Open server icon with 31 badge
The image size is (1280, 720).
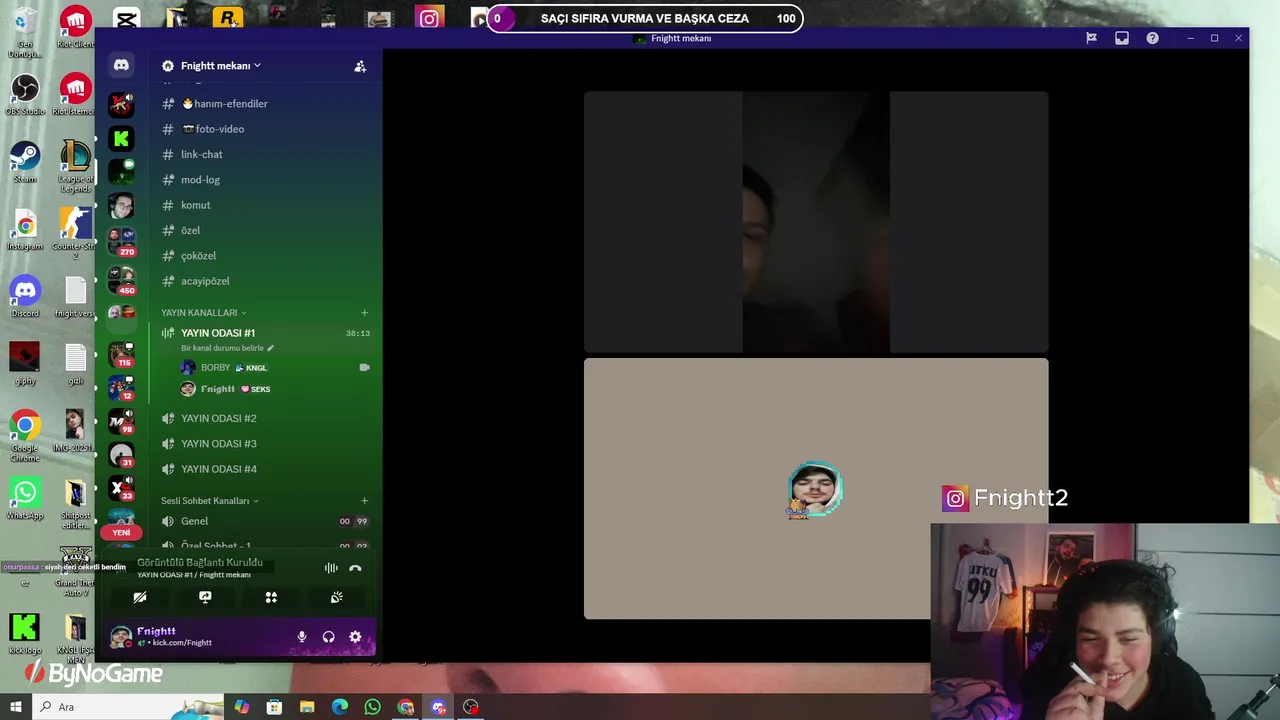click(121, 455)
